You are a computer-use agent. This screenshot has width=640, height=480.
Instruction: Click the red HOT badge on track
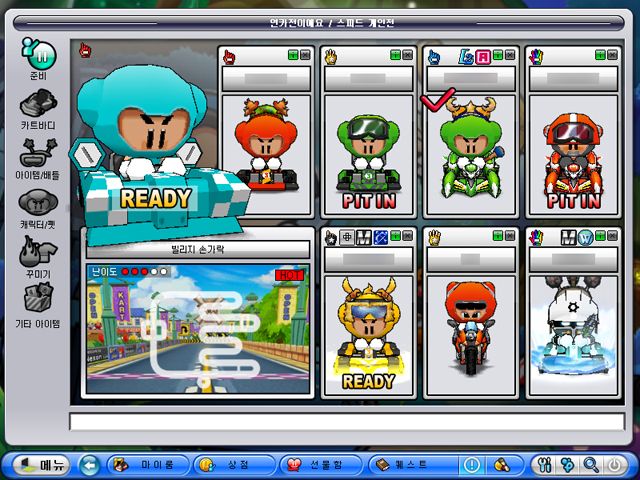[289, 275]
